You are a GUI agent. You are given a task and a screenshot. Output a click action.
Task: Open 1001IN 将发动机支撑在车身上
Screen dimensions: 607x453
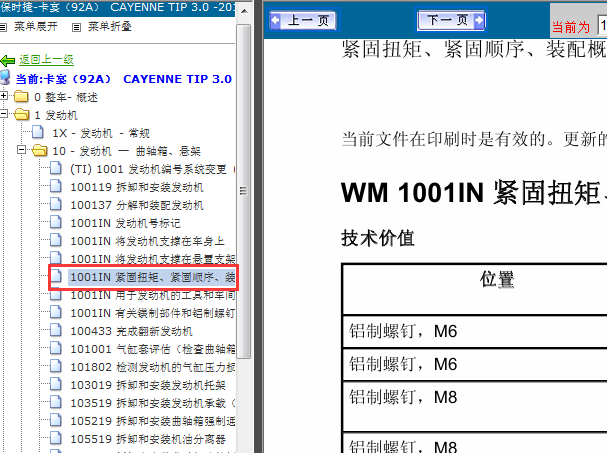click(147, 241)
